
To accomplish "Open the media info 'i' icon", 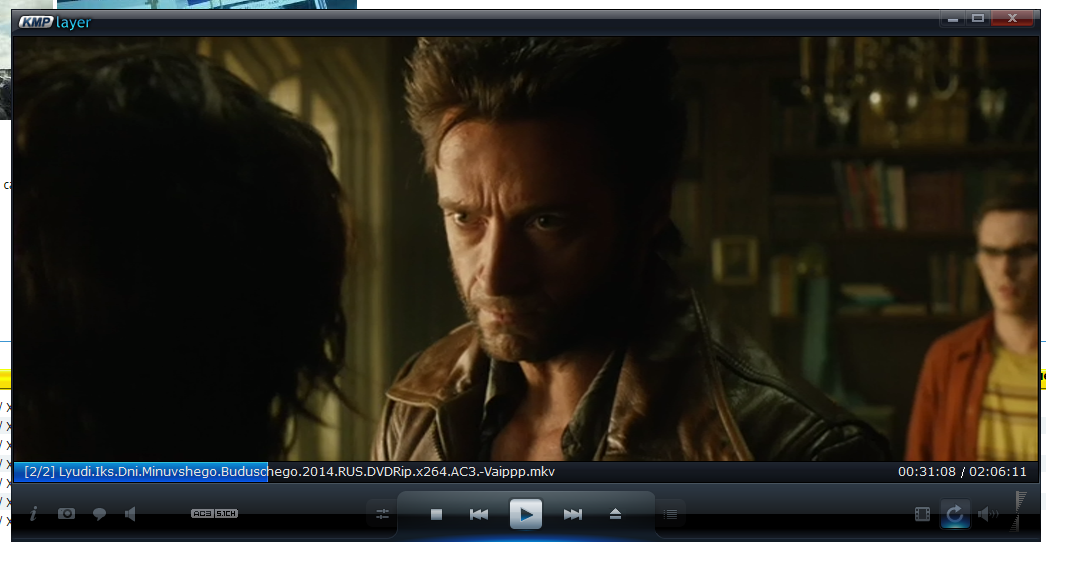I will (33, 514).
